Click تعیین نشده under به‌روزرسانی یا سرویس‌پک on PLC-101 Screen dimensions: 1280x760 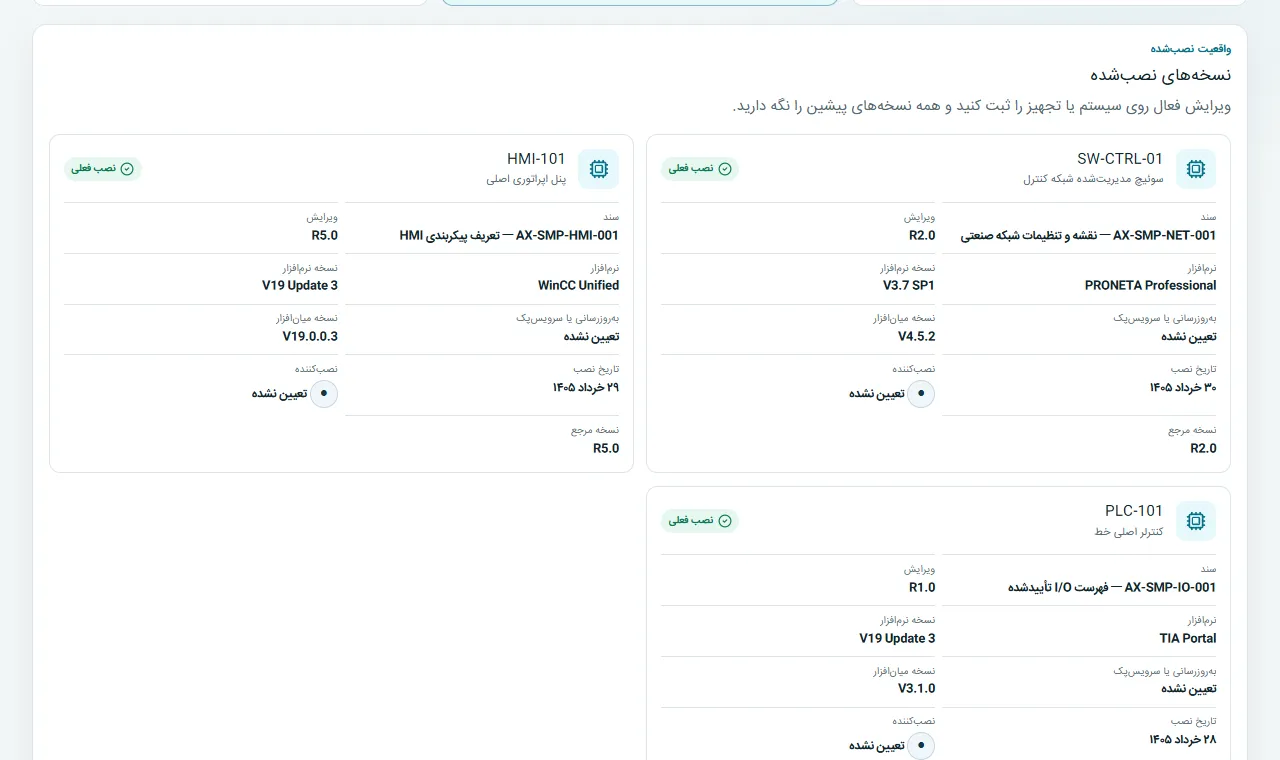[1189, 689]
